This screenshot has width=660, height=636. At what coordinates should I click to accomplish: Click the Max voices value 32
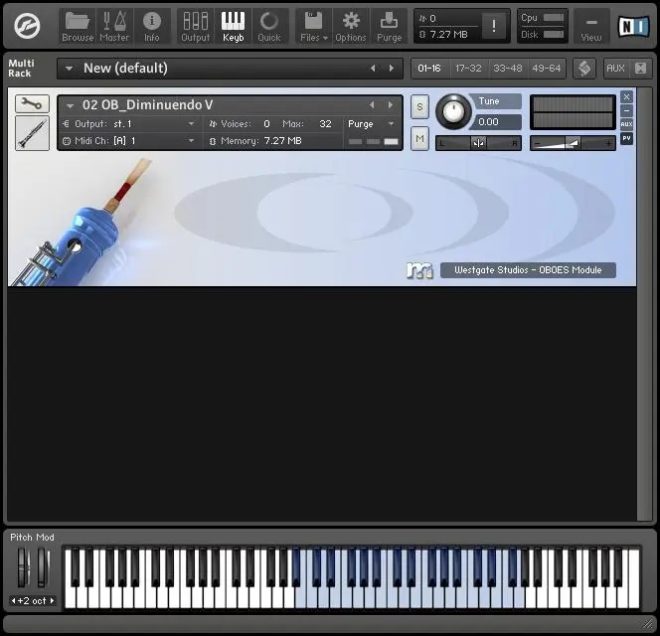[x=325, y=124]
